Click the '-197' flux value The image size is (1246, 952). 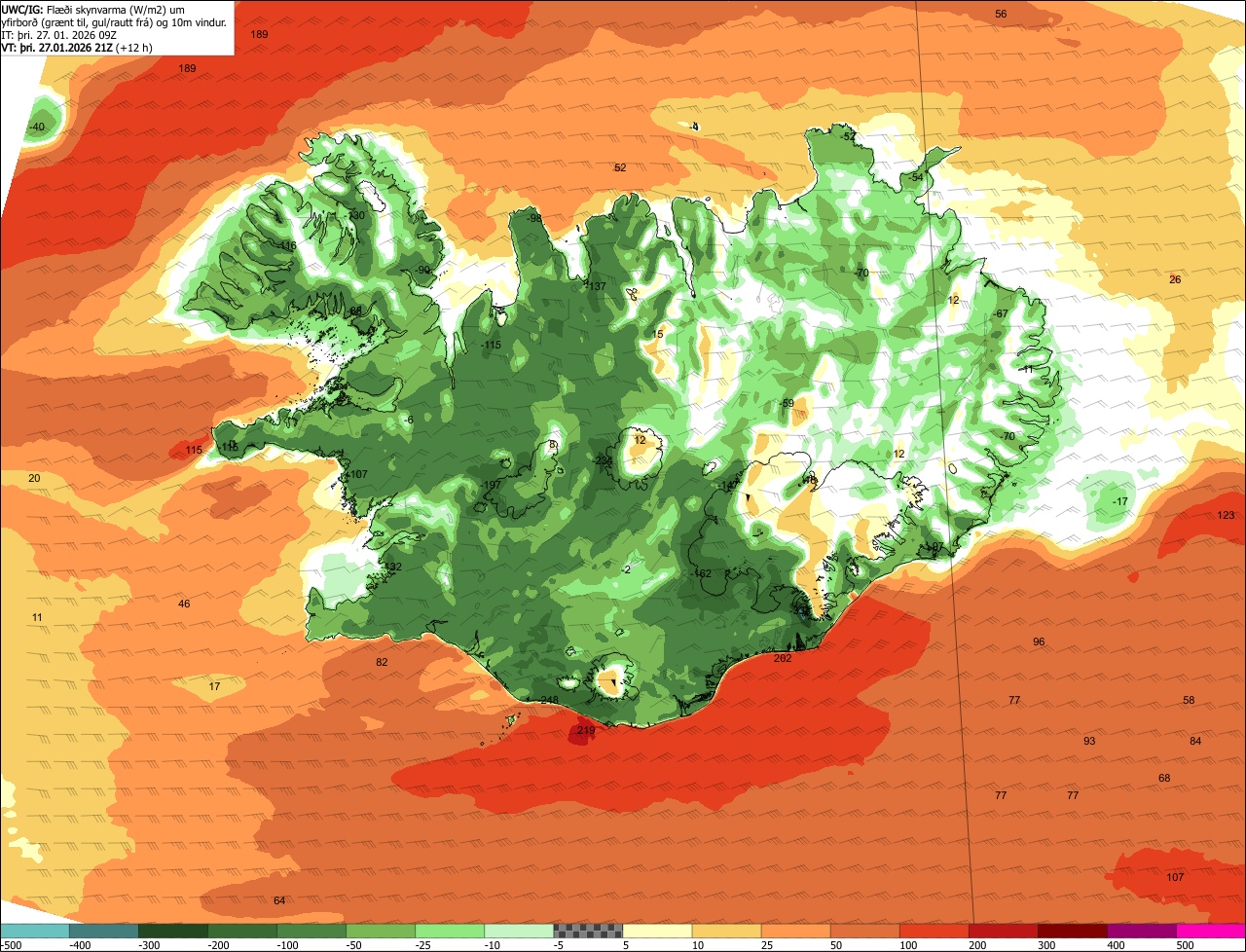tap(489, 485)
